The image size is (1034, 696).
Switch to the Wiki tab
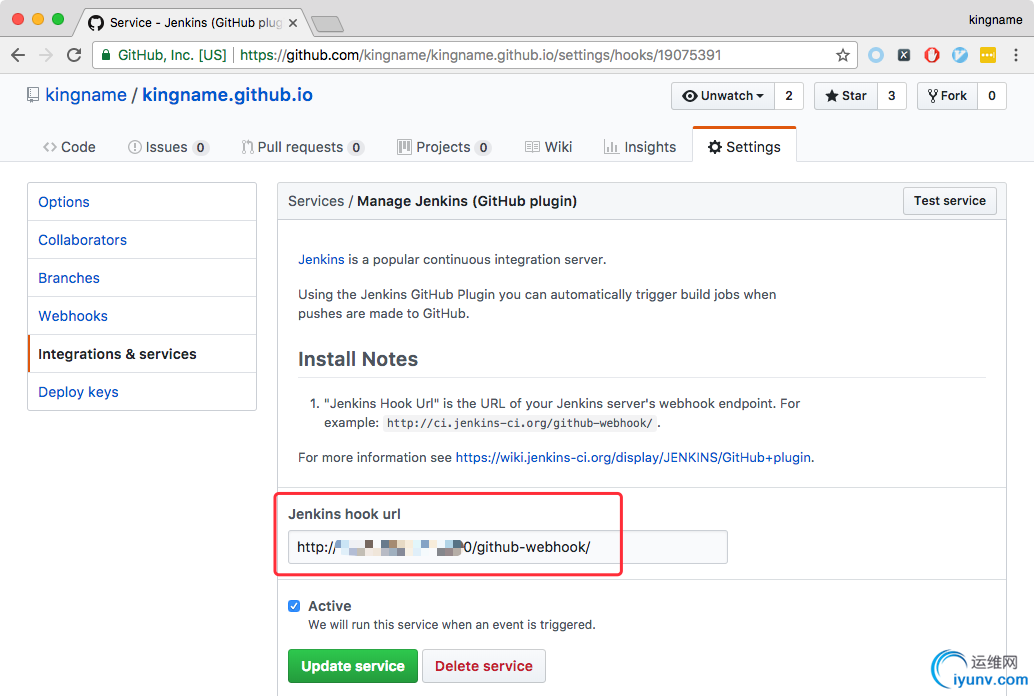pos(549,147)
